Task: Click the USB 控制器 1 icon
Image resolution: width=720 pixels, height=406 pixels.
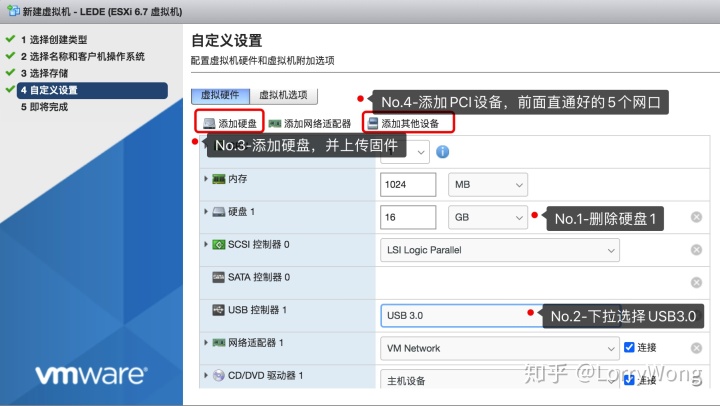Action: pyautogui.click(x=219, y=310)
